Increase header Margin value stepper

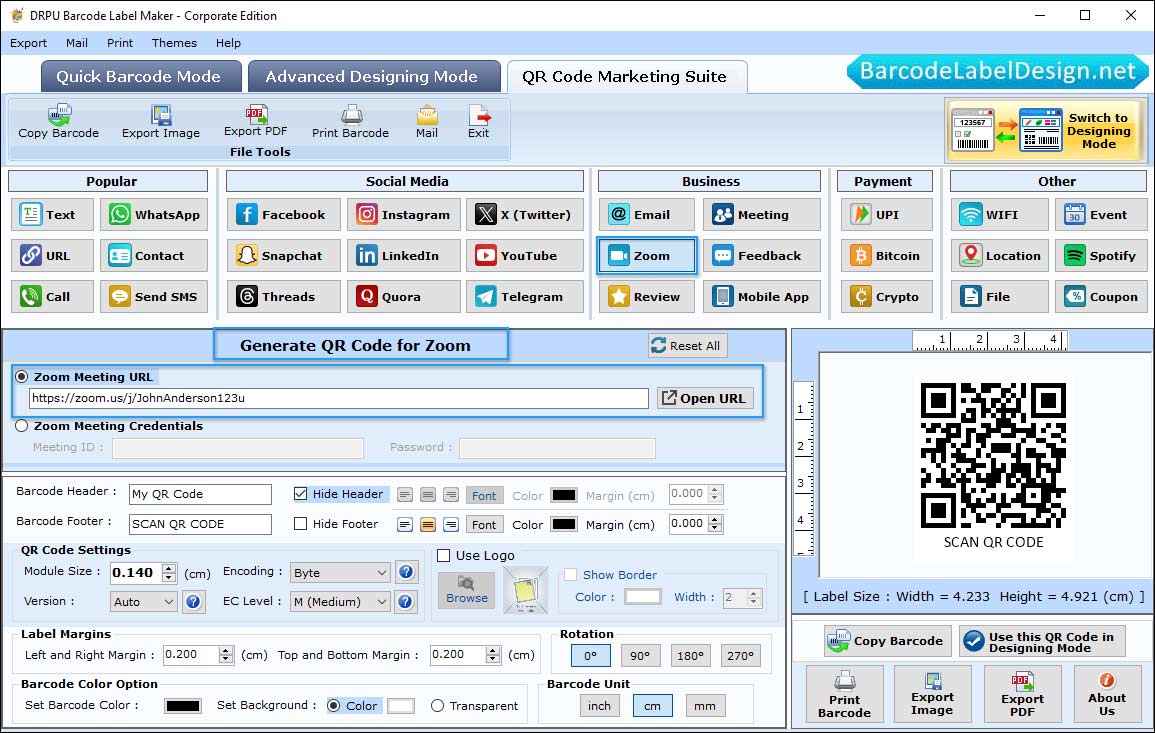click(715, 490)
